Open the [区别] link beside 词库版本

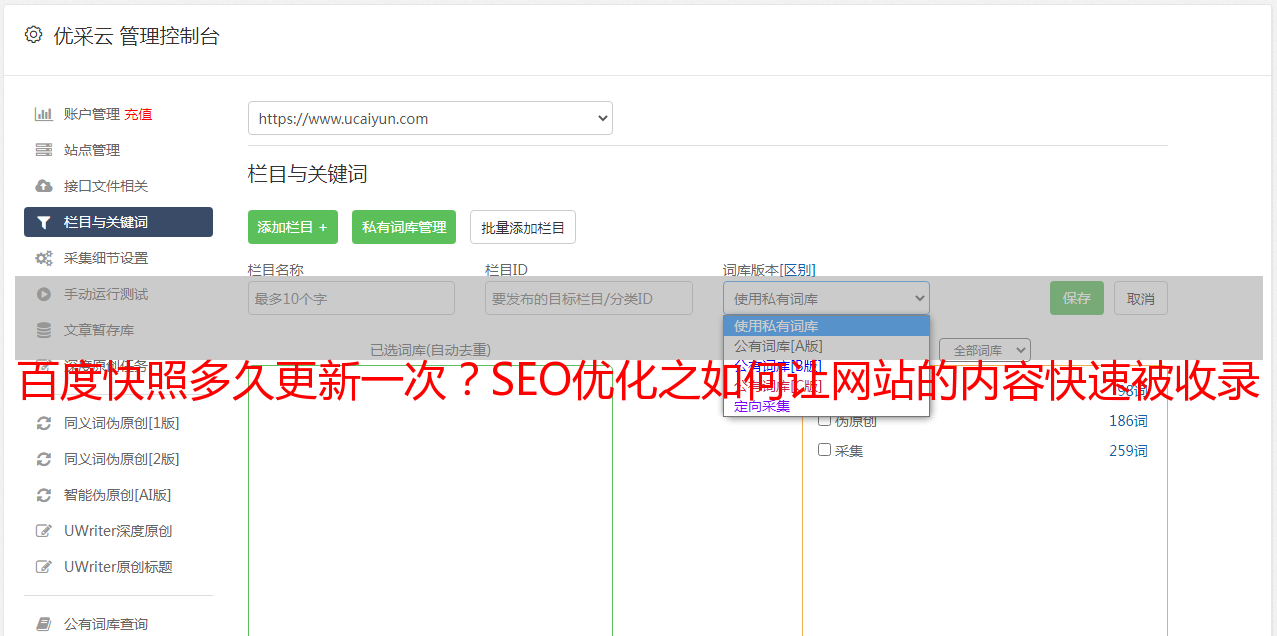coord(797,270)
